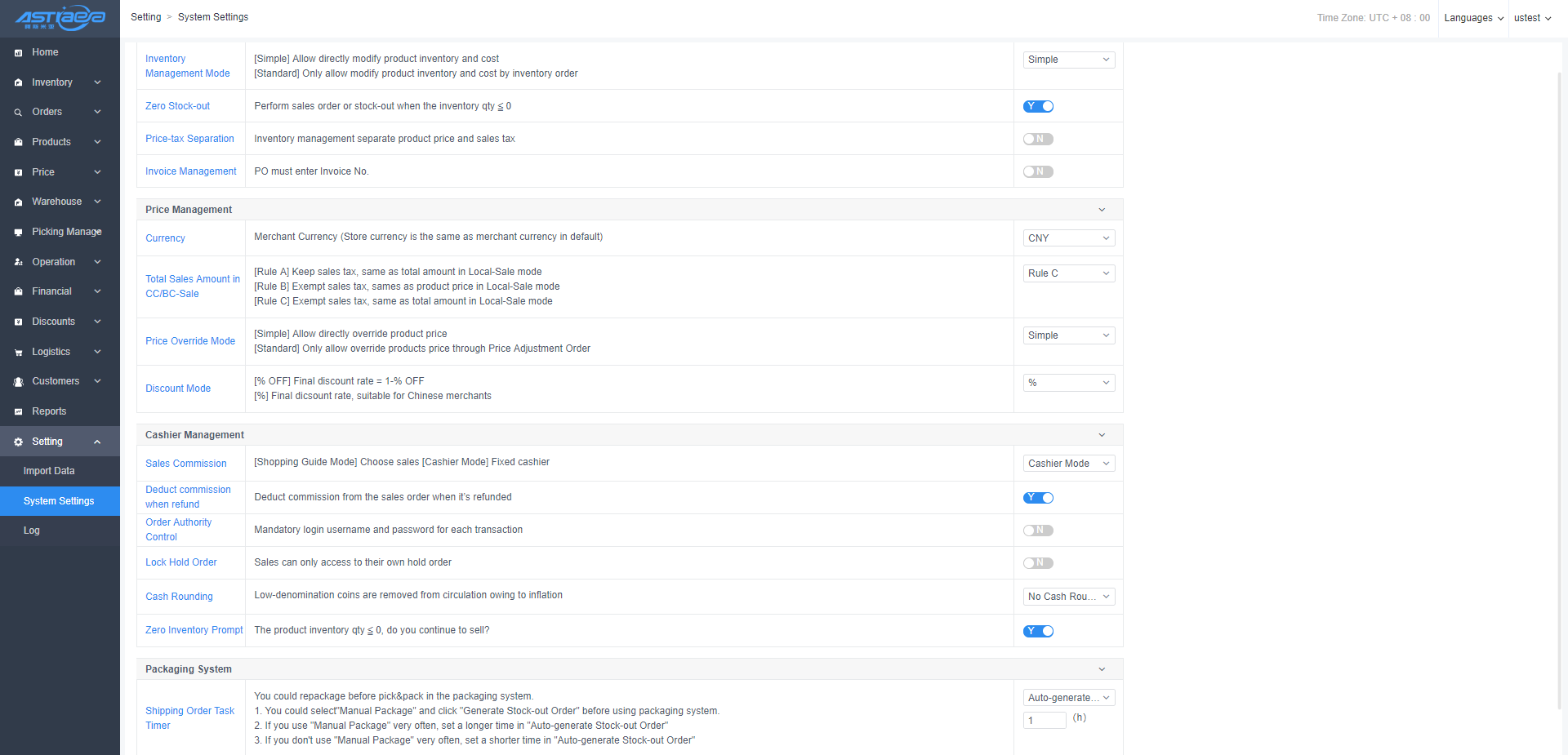Viewport: 1568px width, 755px height.
Task: Click the Orders magnifier icon
Action: 18,113
